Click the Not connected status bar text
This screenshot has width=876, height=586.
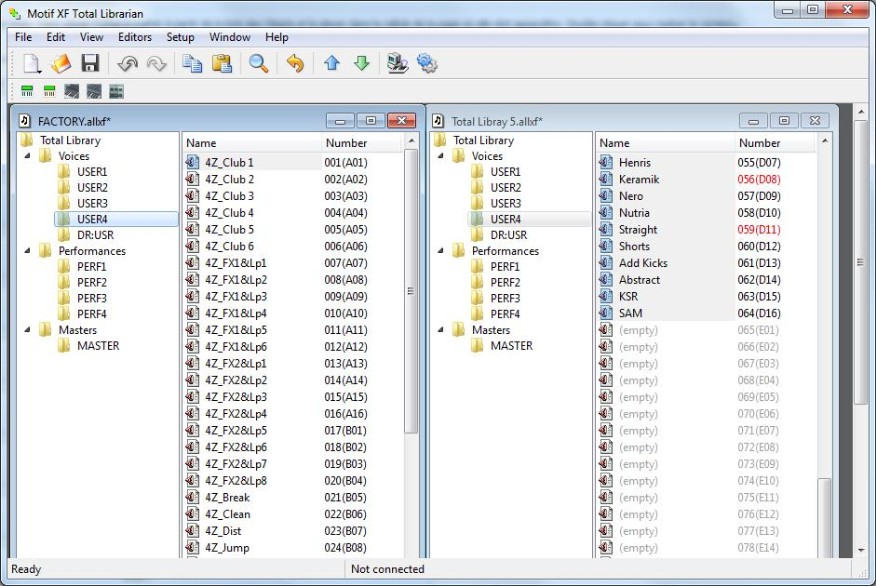tap(388, 569)
